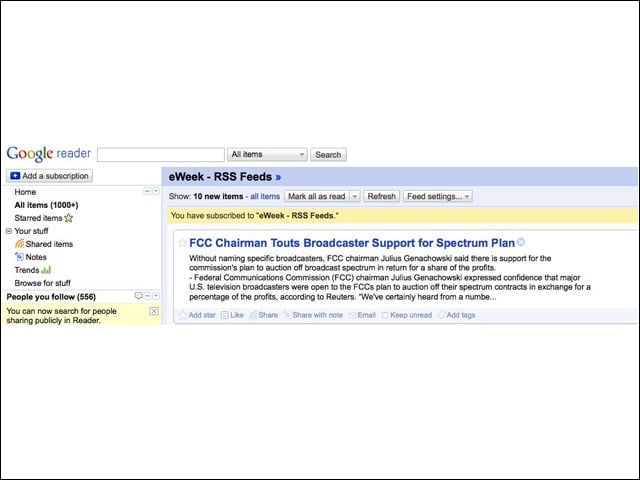Image resolution: width=640 pixels, height=480 pixels.
Task: Click the minimize button beside Home
Action: (147, 191)
